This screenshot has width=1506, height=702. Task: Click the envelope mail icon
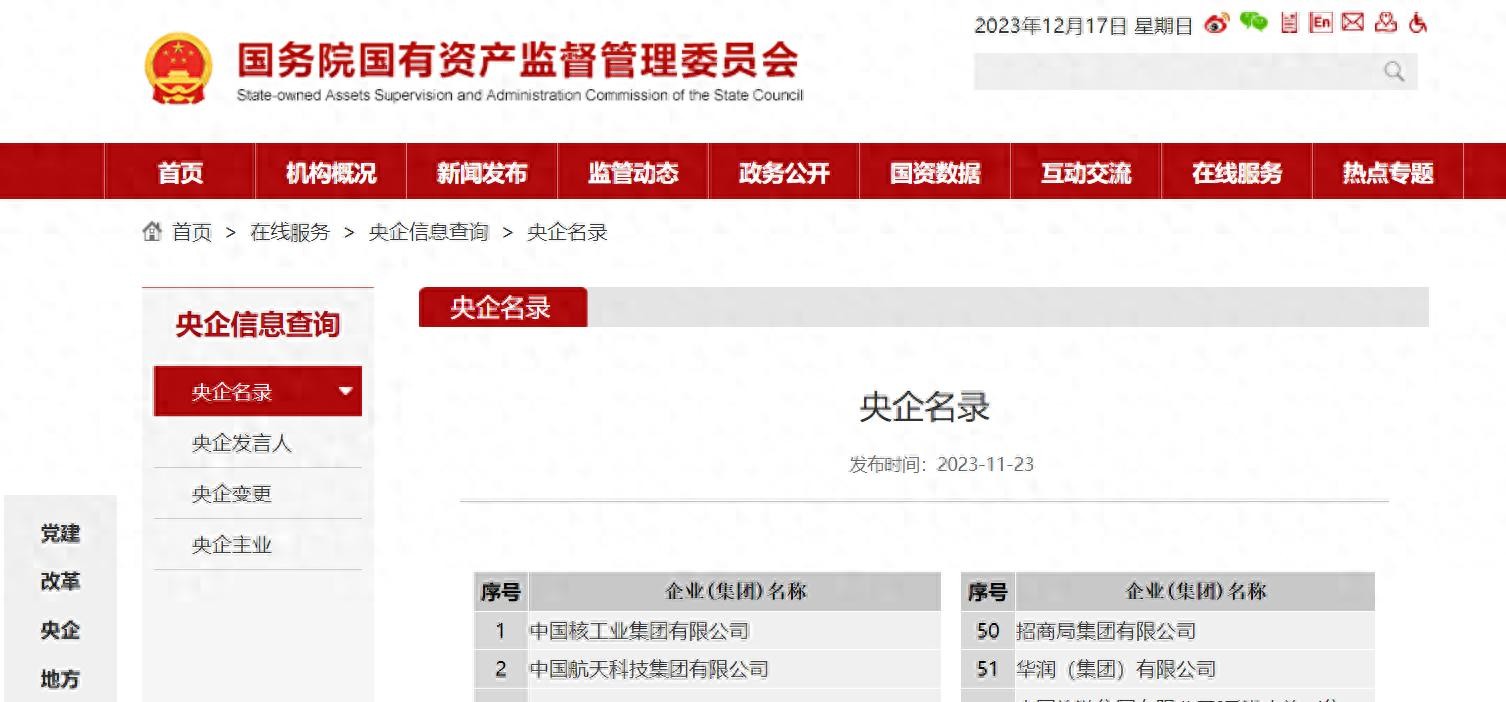click(1353, 23)
